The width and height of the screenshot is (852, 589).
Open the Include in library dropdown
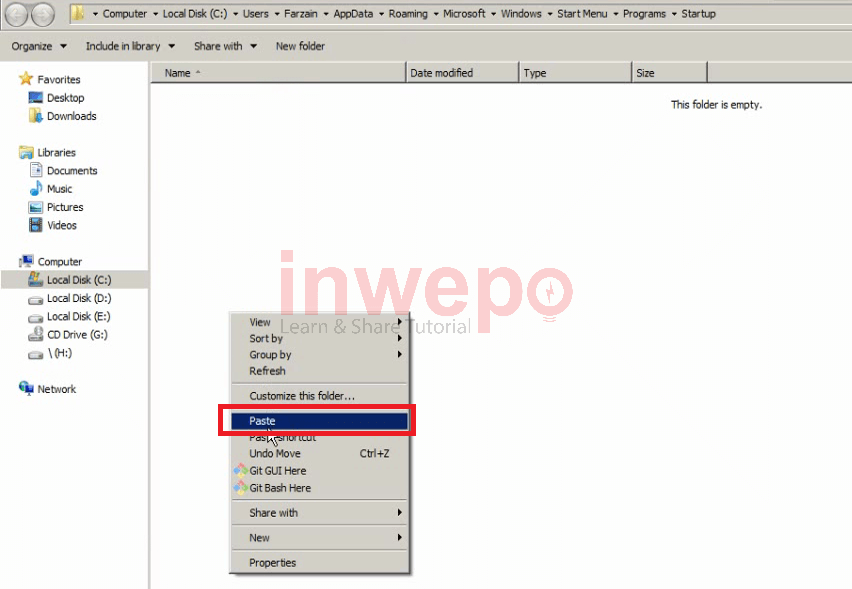point(130,46)
